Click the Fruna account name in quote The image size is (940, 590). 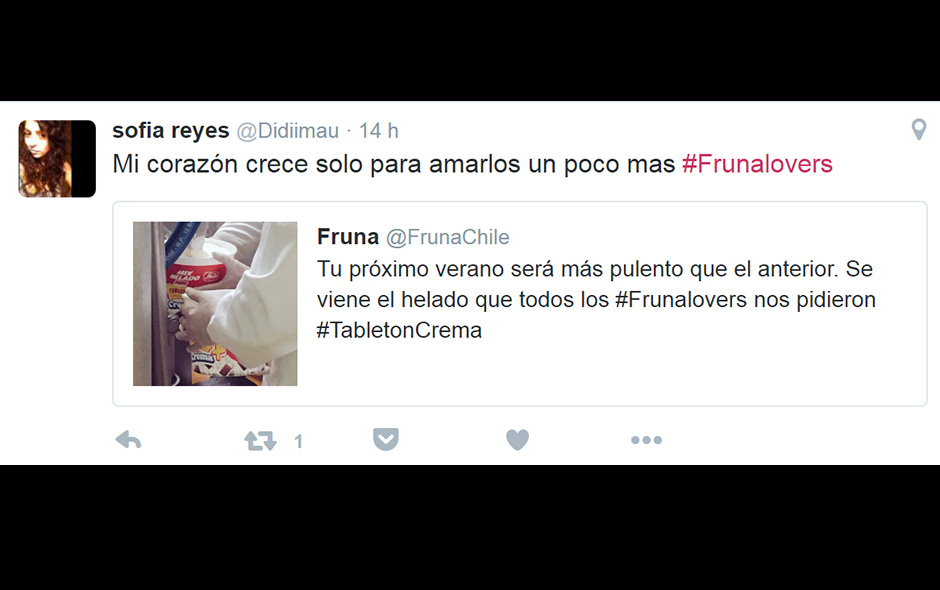tap(348, 237)
